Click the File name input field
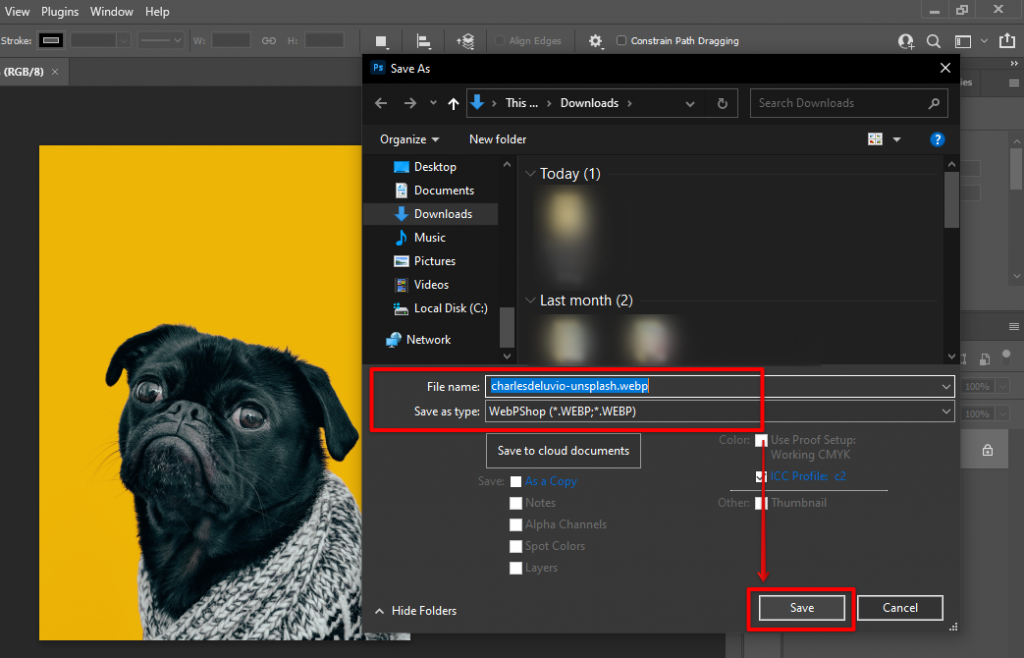Screen dimensions: 1024x658 620,385
